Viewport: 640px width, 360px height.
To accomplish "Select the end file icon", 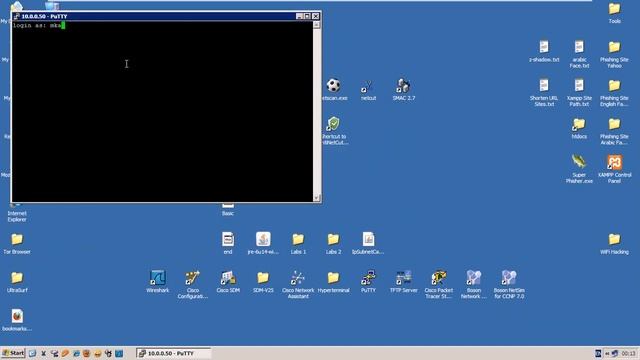I will [x=228, y=243].
